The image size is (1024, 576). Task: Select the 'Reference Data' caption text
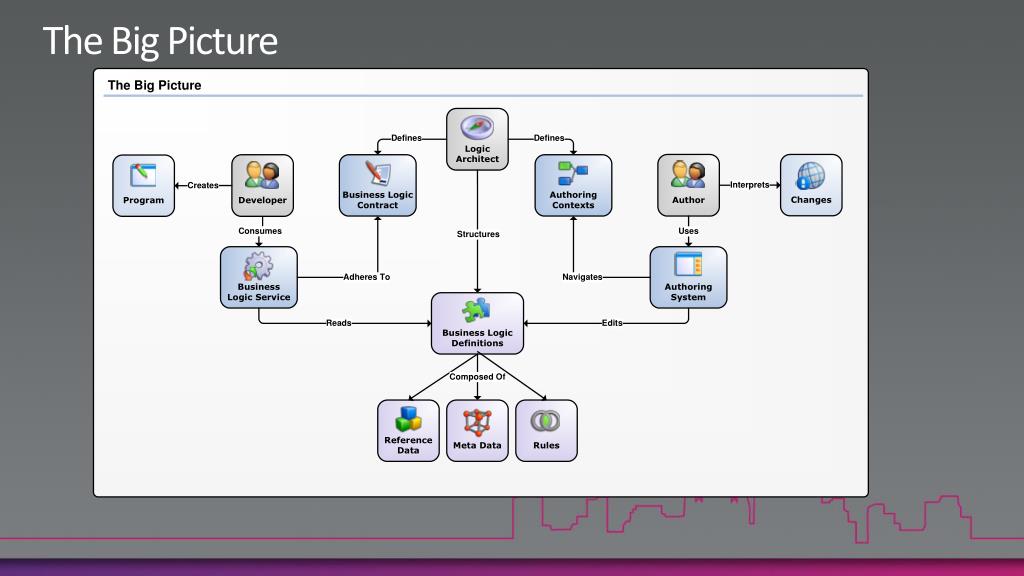coord(408,445)
